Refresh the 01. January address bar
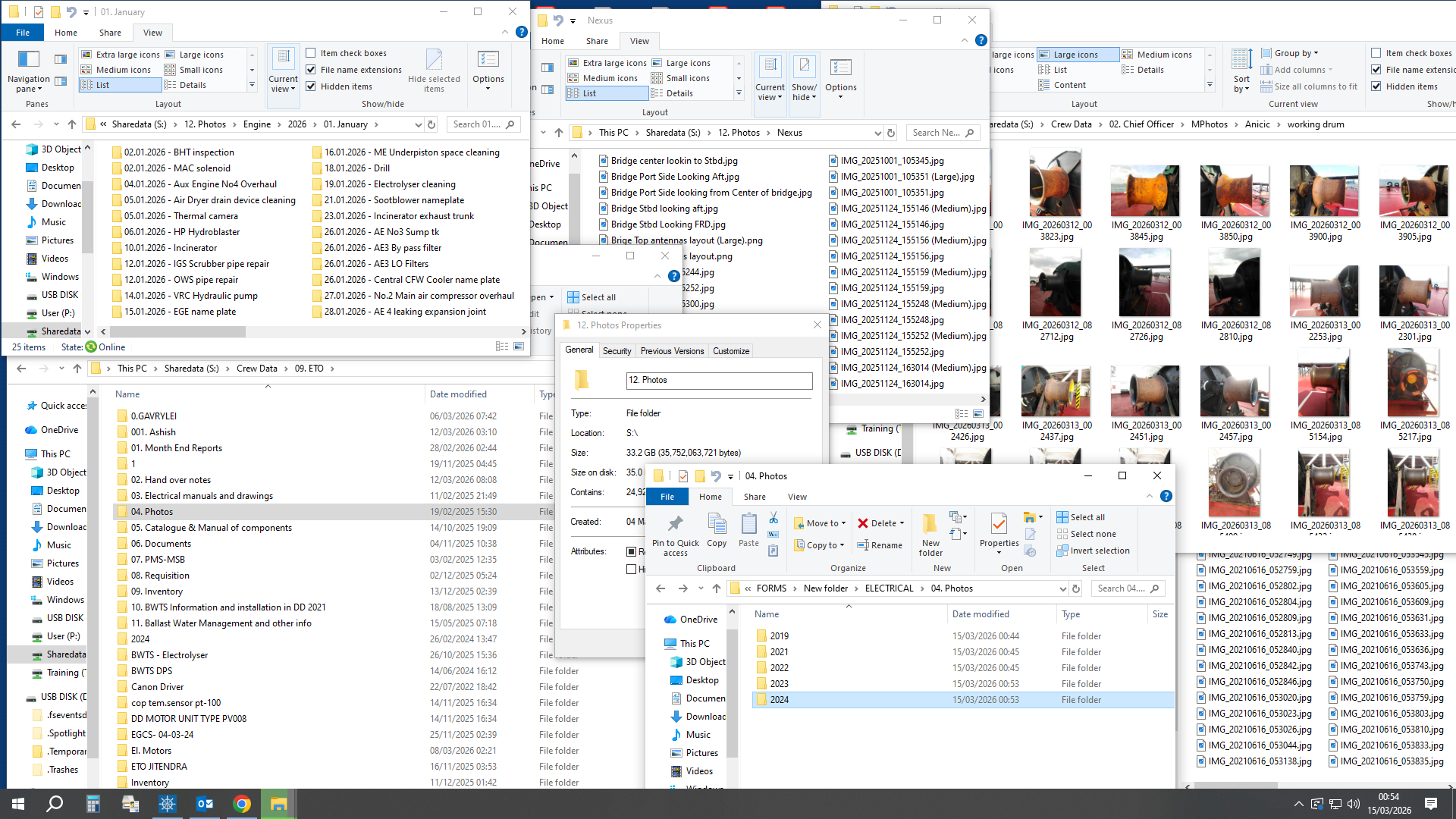1456x819 pixels. pyautogui.click(x=431, y=124)
